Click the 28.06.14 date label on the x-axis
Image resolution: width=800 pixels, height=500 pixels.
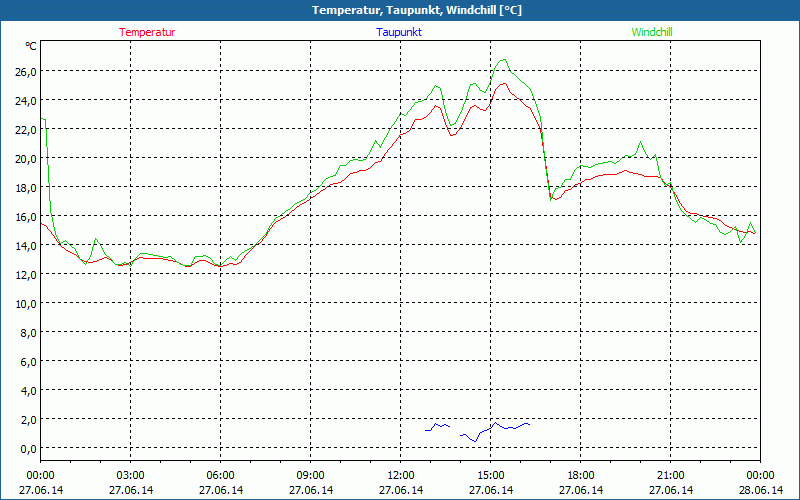(x=761, y=490)
